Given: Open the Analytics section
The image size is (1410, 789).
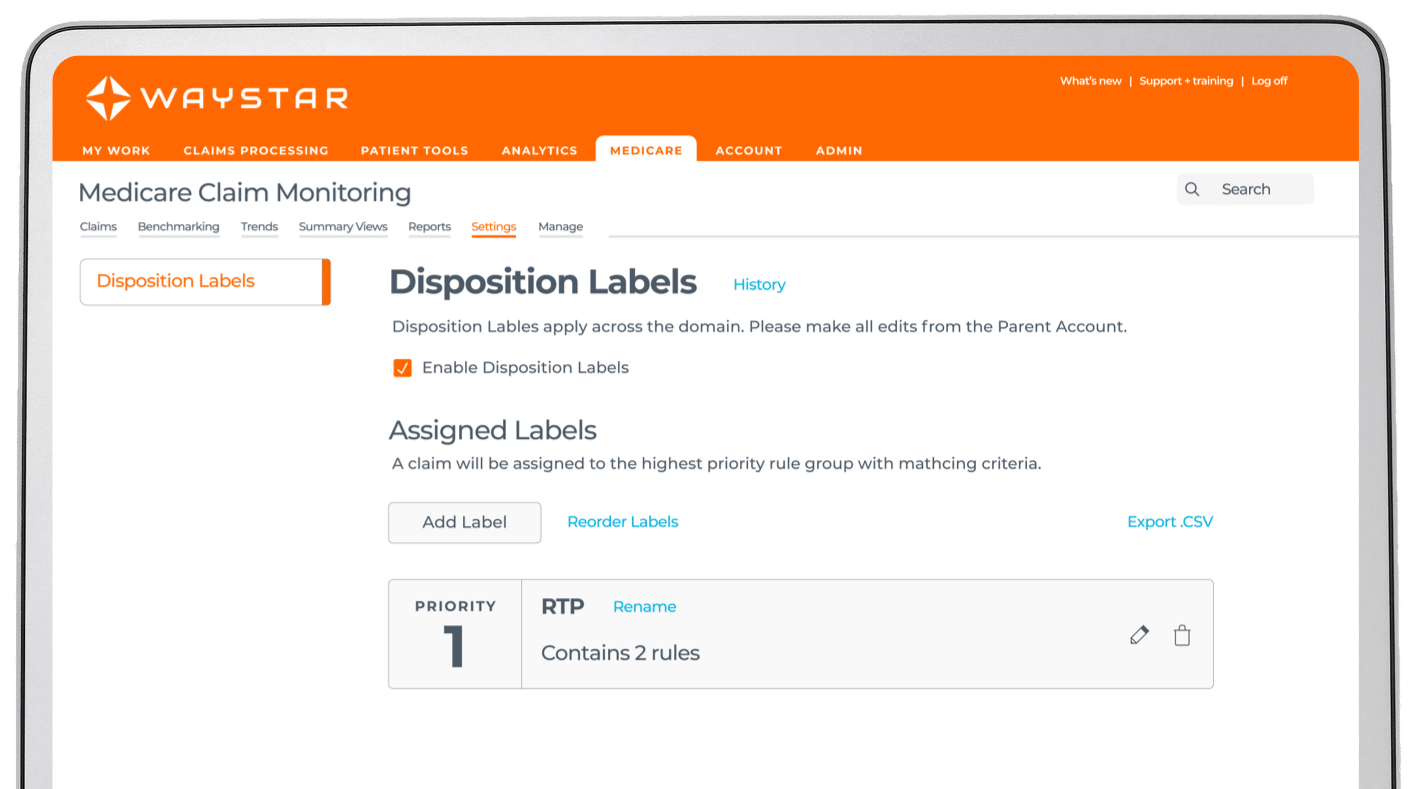Looking at the screenshot, I should point(539,150).
